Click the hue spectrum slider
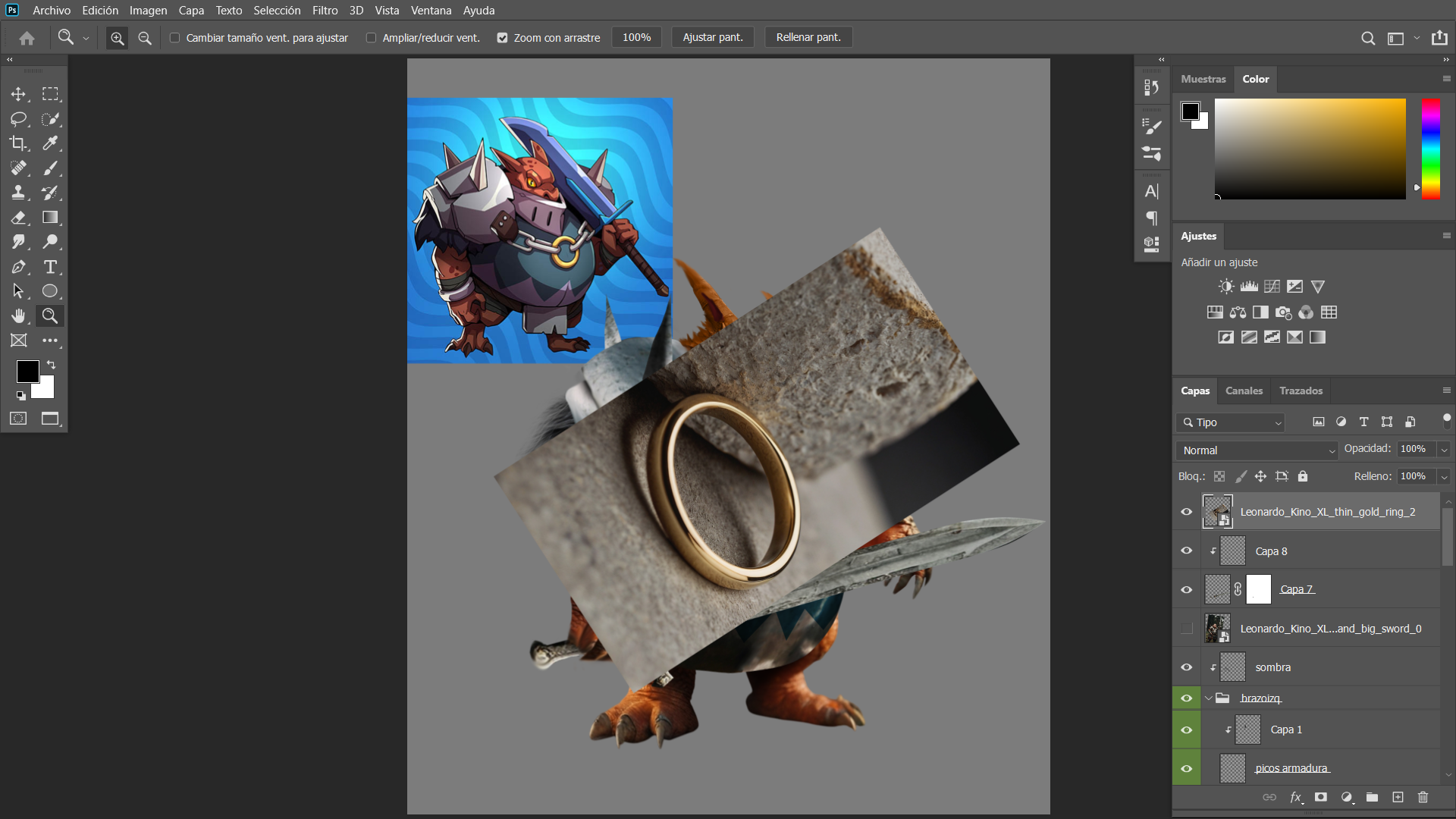 coord(1430,149)
